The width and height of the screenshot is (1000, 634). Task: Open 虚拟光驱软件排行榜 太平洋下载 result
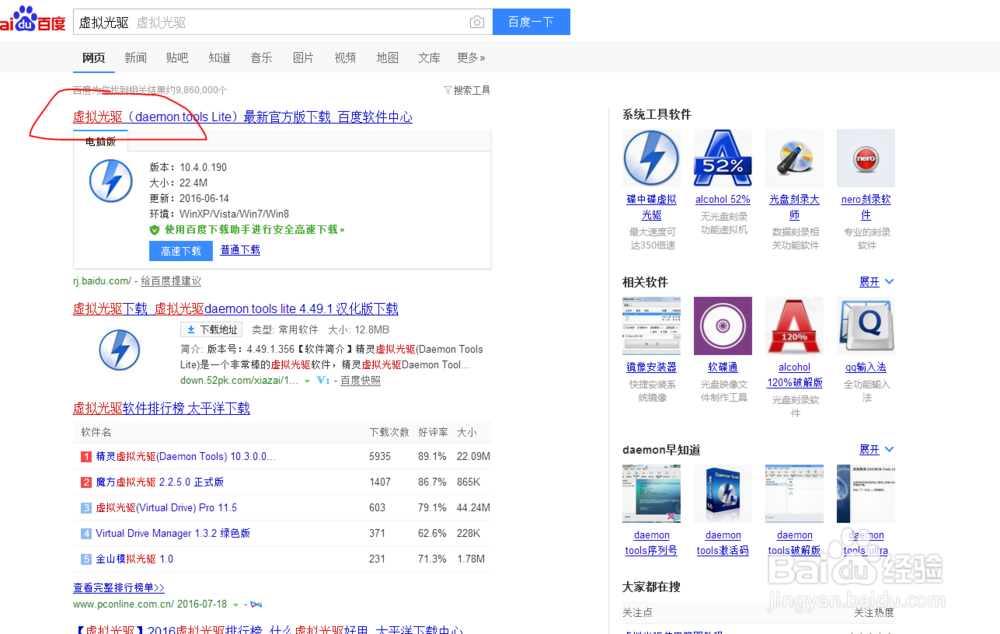161,409
